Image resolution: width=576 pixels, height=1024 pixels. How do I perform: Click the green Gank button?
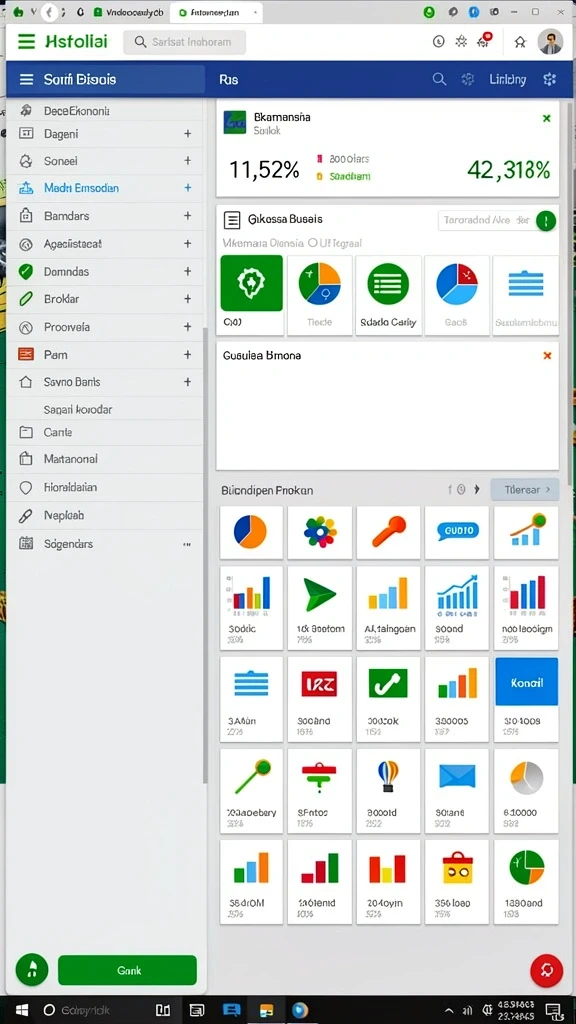pyautogui.click(x=127, y=970)
